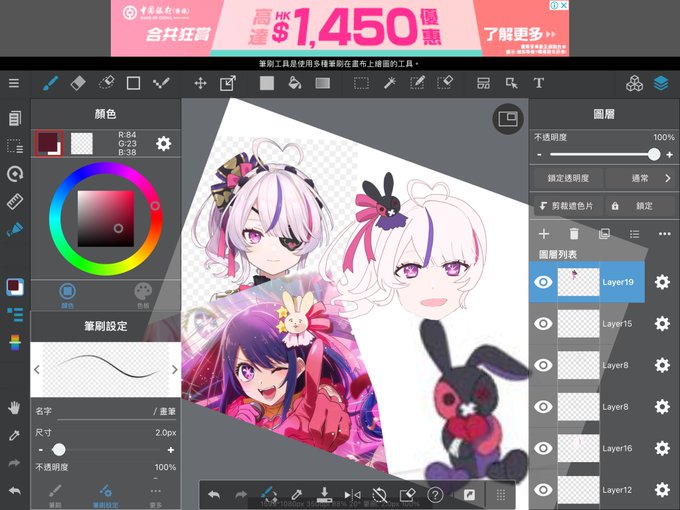Toggle 剪裁遮色片 clipping mask
The image size is (680, 510).
[x=566, y=206]
